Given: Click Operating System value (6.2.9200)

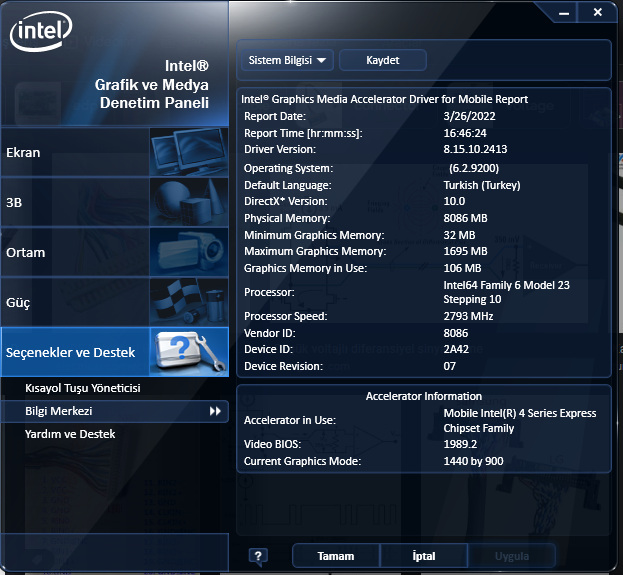Looking at the screenshot, I should click(474, 168).
